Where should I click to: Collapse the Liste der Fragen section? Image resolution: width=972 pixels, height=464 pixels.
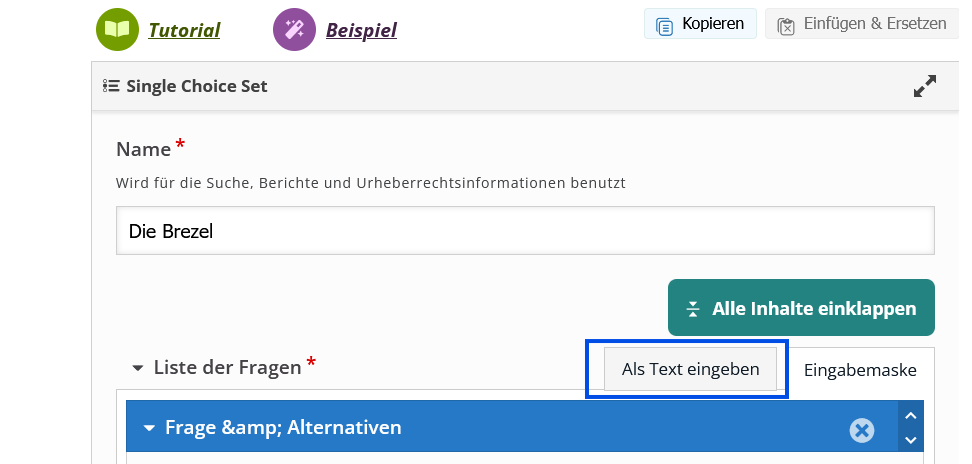pos(137,368)
